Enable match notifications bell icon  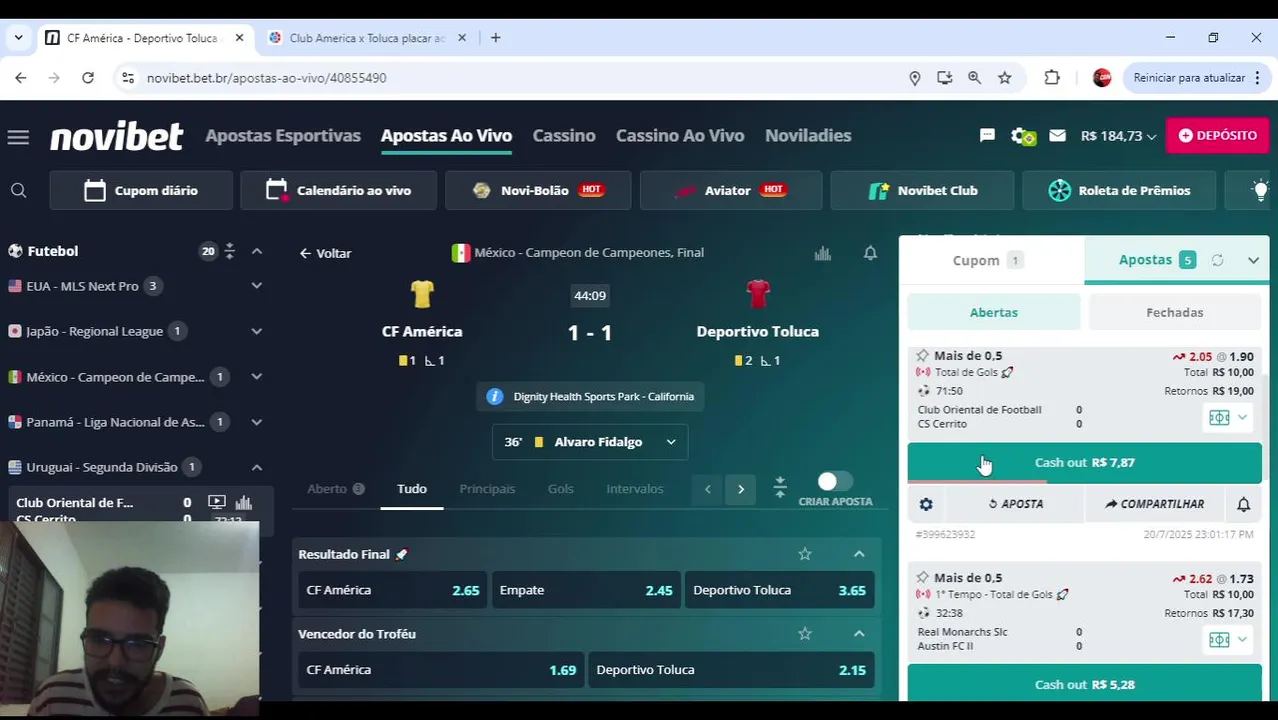pos(870,253)
